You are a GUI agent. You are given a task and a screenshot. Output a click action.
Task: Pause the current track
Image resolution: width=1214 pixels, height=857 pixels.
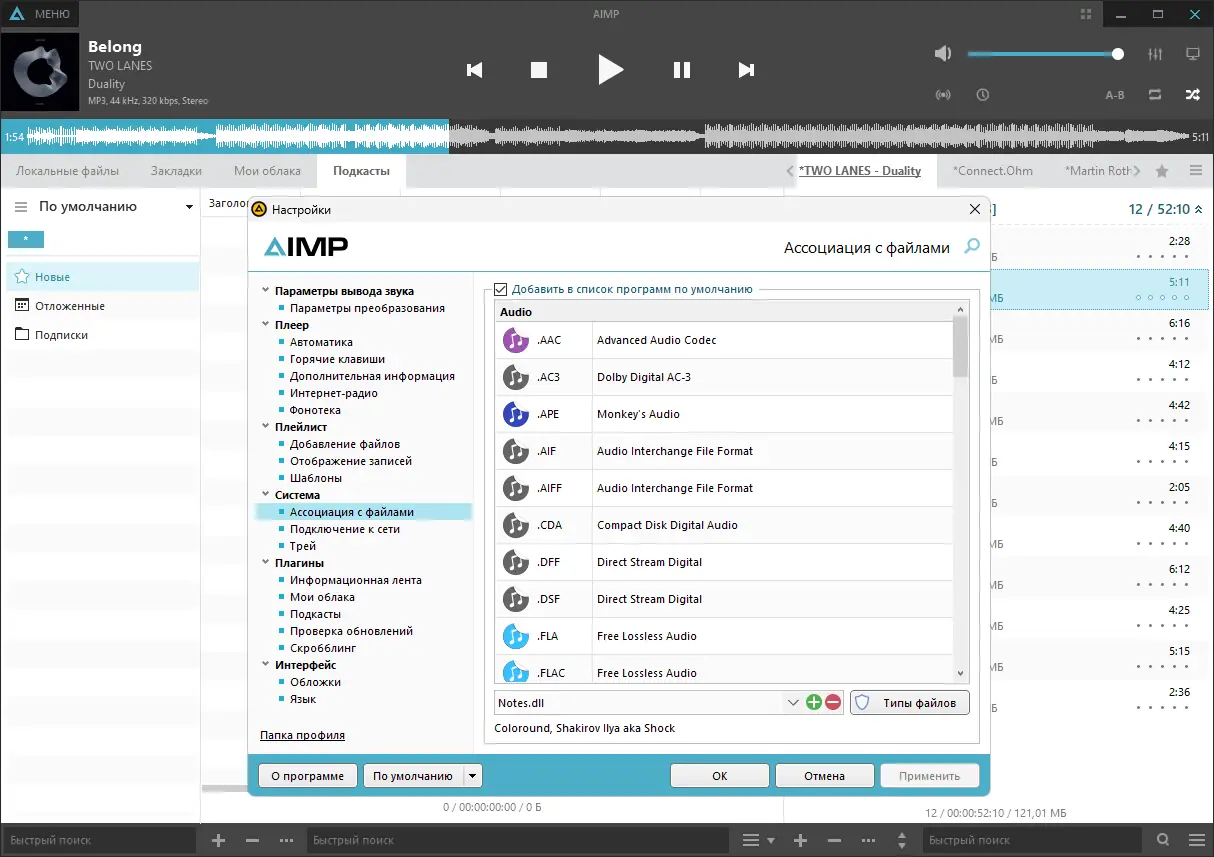coord(682,70)
